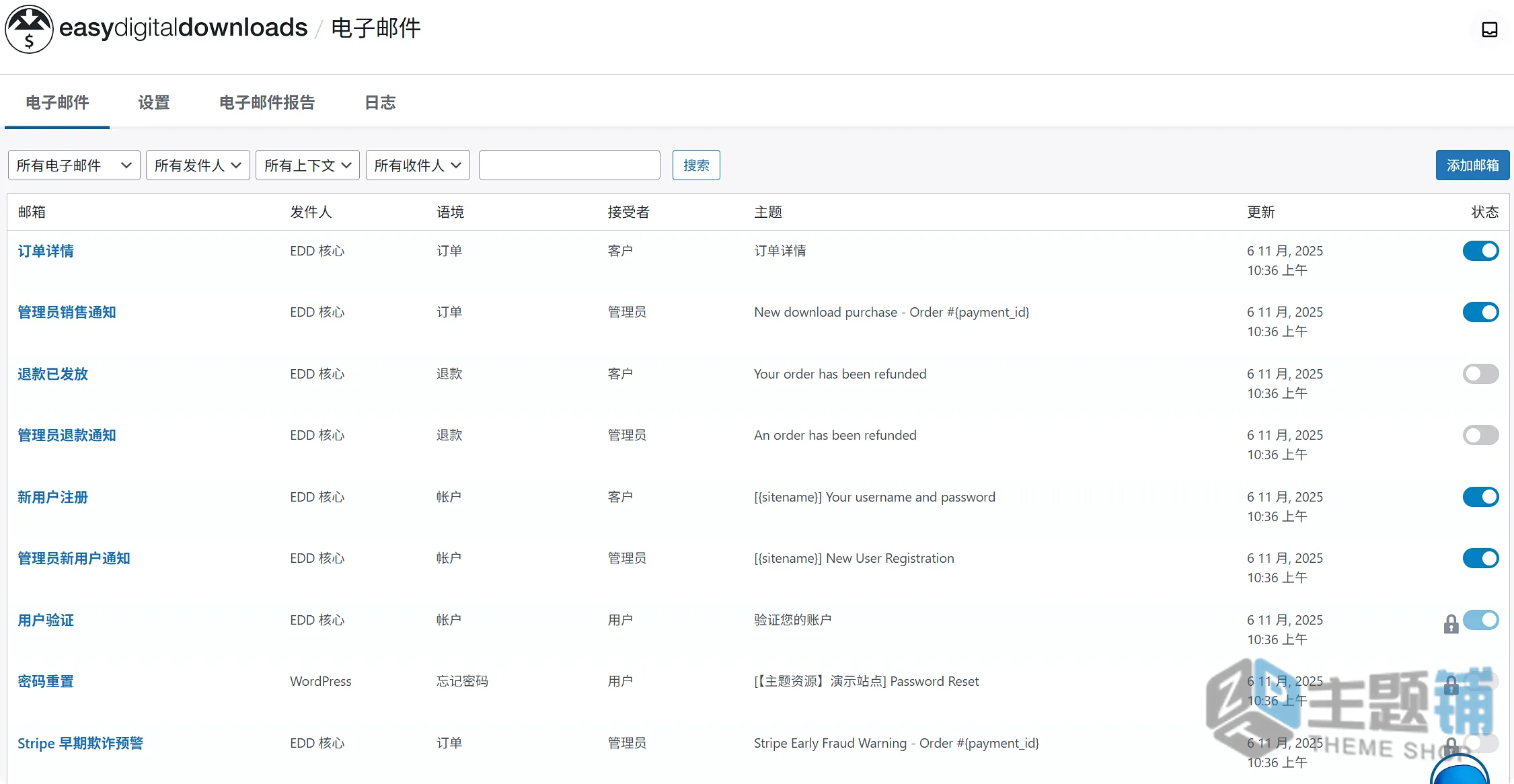Switch off the 管理员新用户通知 toggle
Viewport: 1514px width, 784px height.
point(1480,558)
